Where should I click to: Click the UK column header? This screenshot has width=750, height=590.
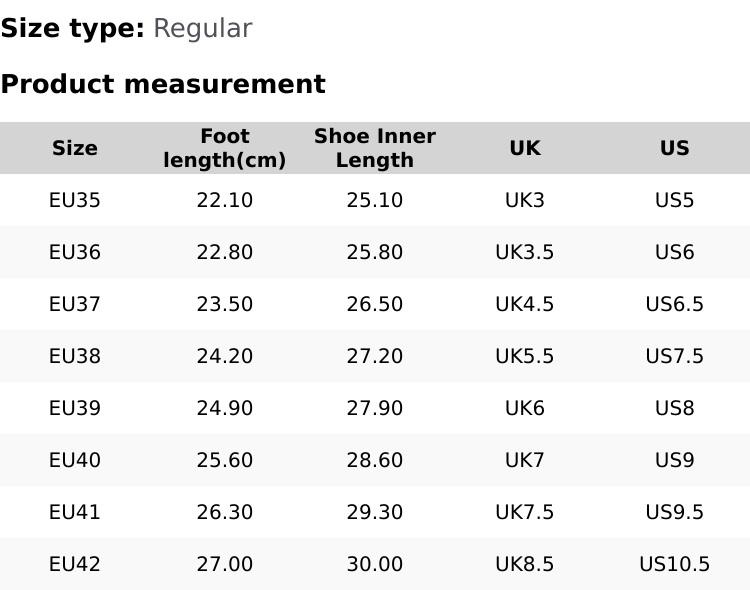coord(525,148)
